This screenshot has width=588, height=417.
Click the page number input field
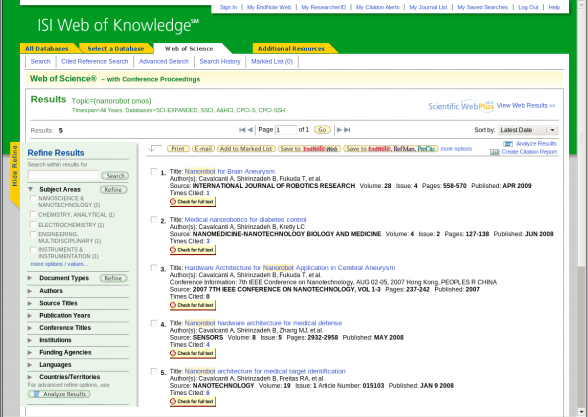click(286, 130)
